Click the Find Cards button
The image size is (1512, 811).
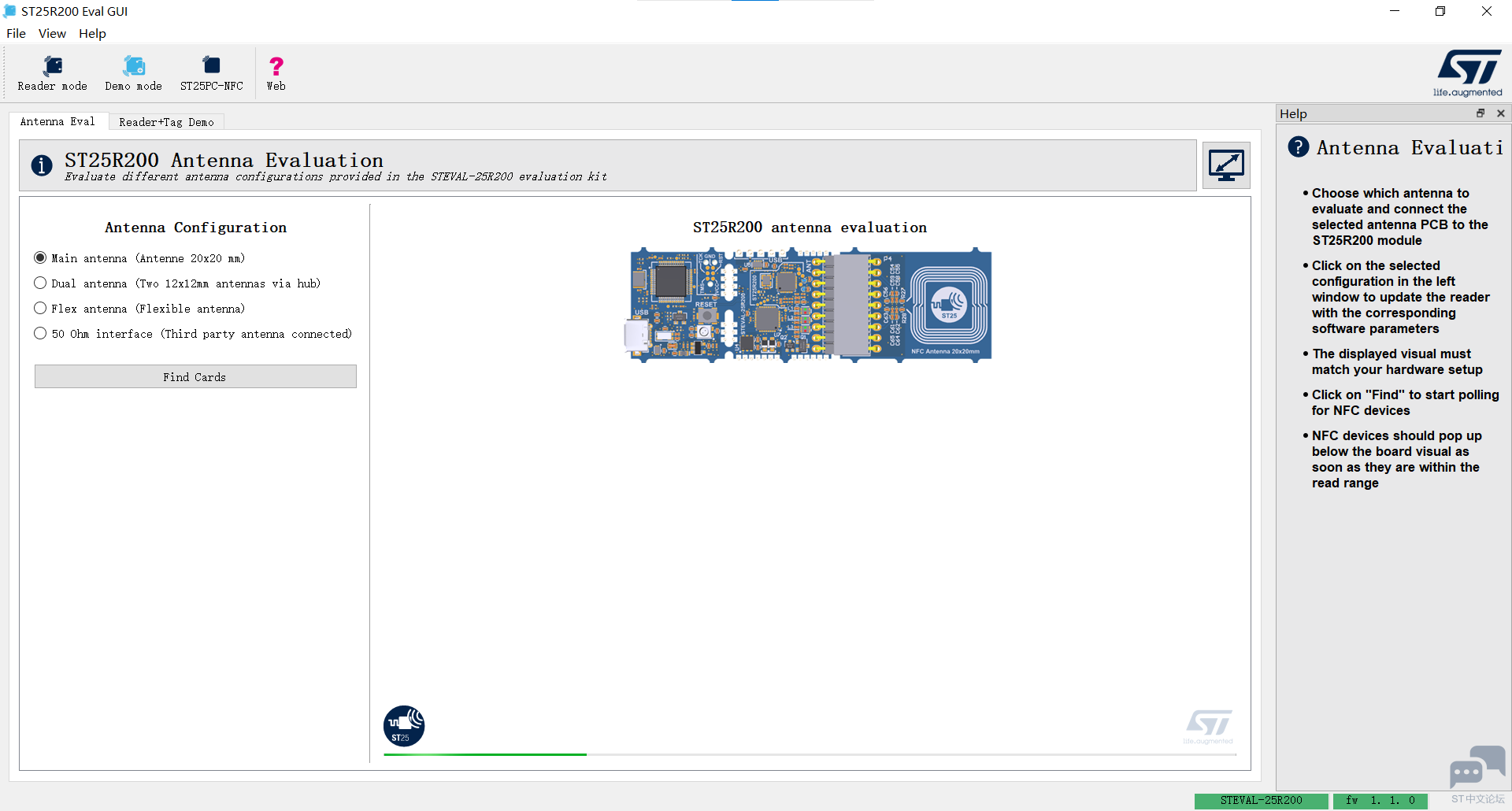coord(195,376)
